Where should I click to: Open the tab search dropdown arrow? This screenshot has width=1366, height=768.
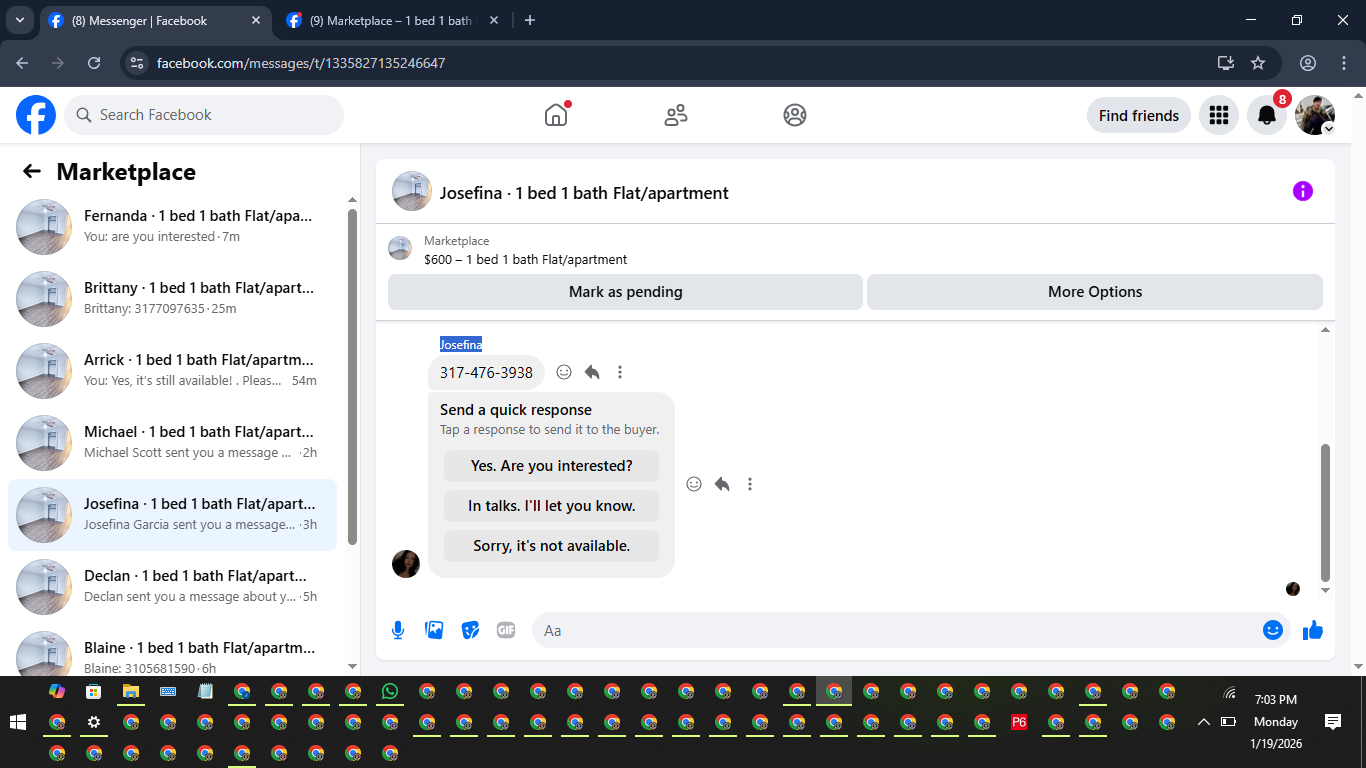(x=19, y=20)
